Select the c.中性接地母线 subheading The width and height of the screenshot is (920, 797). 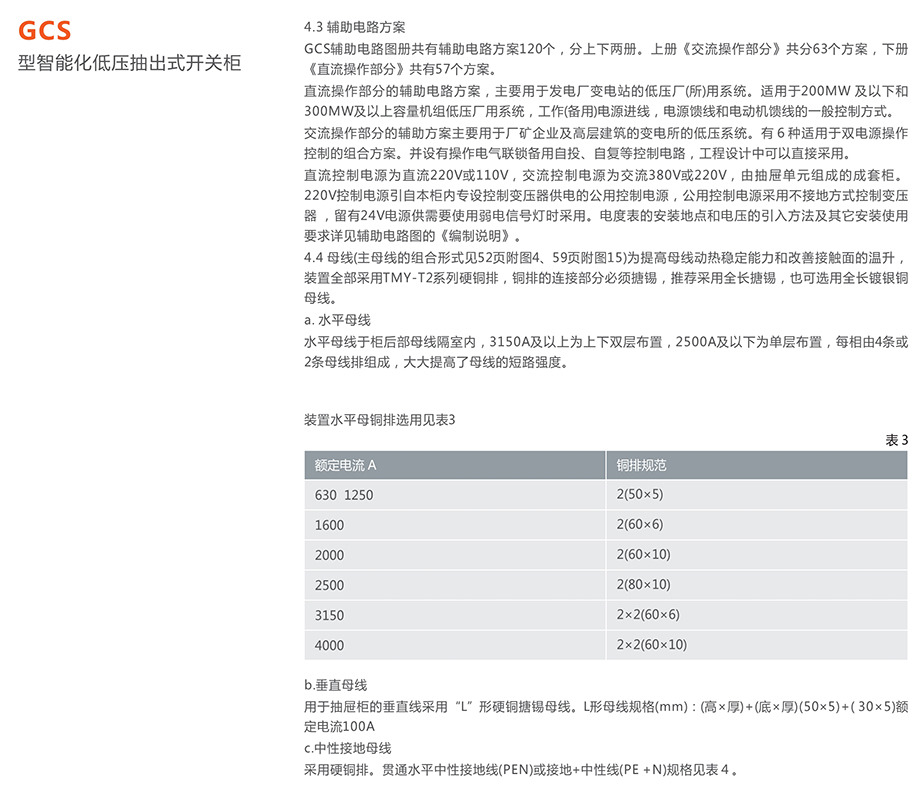pos(347,748)
